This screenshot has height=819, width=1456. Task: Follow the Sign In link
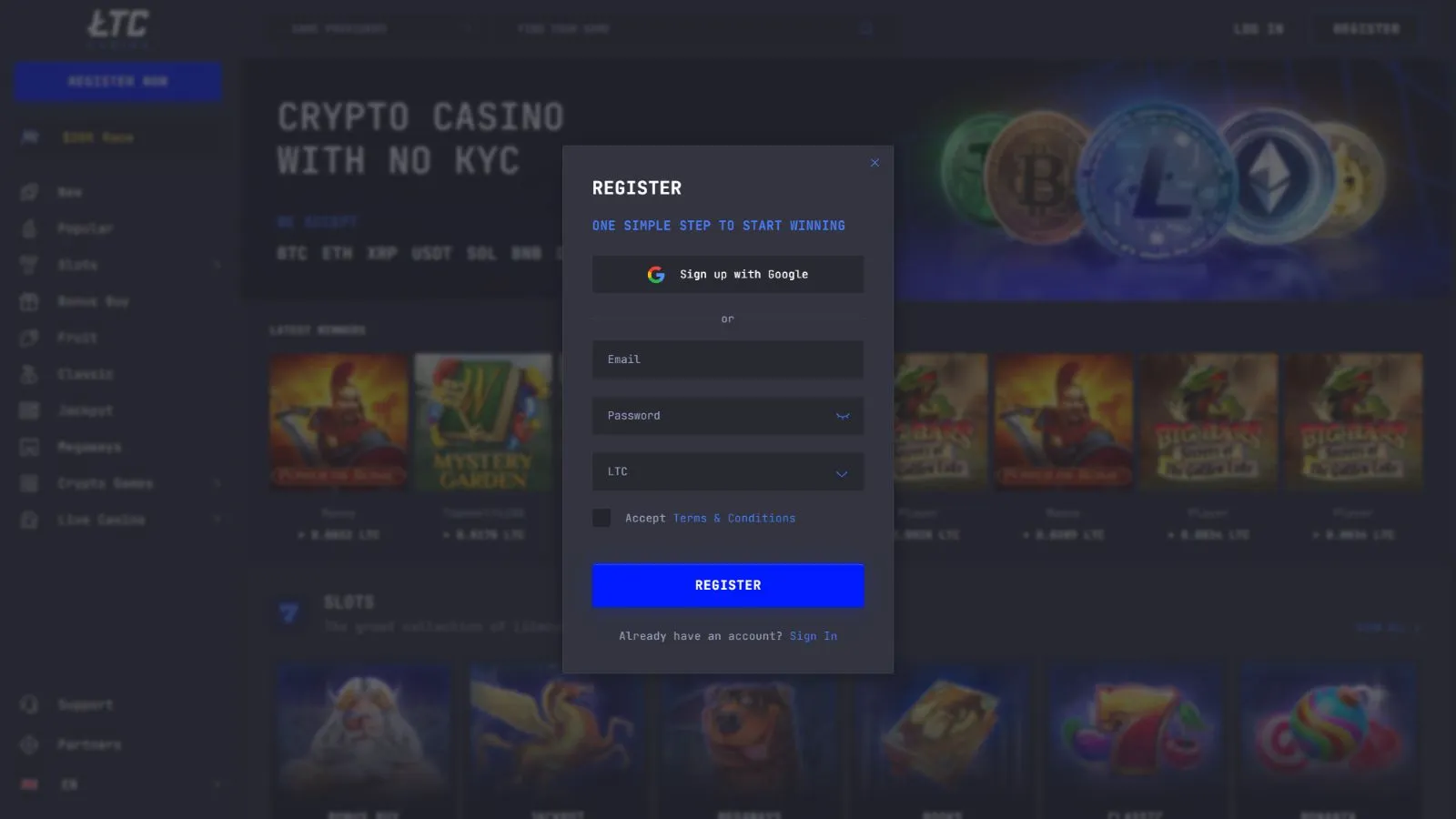point(814,636)
